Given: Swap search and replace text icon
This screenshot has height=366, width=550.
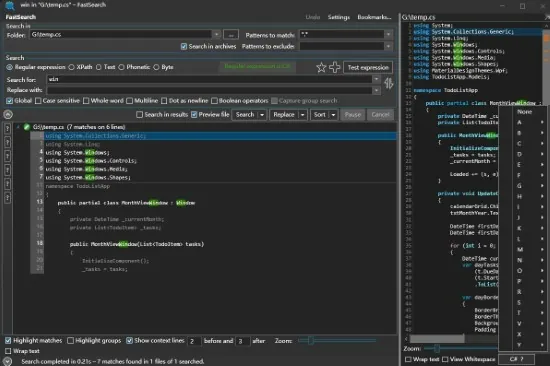Looking at the screenshot, I should (388, 84).
